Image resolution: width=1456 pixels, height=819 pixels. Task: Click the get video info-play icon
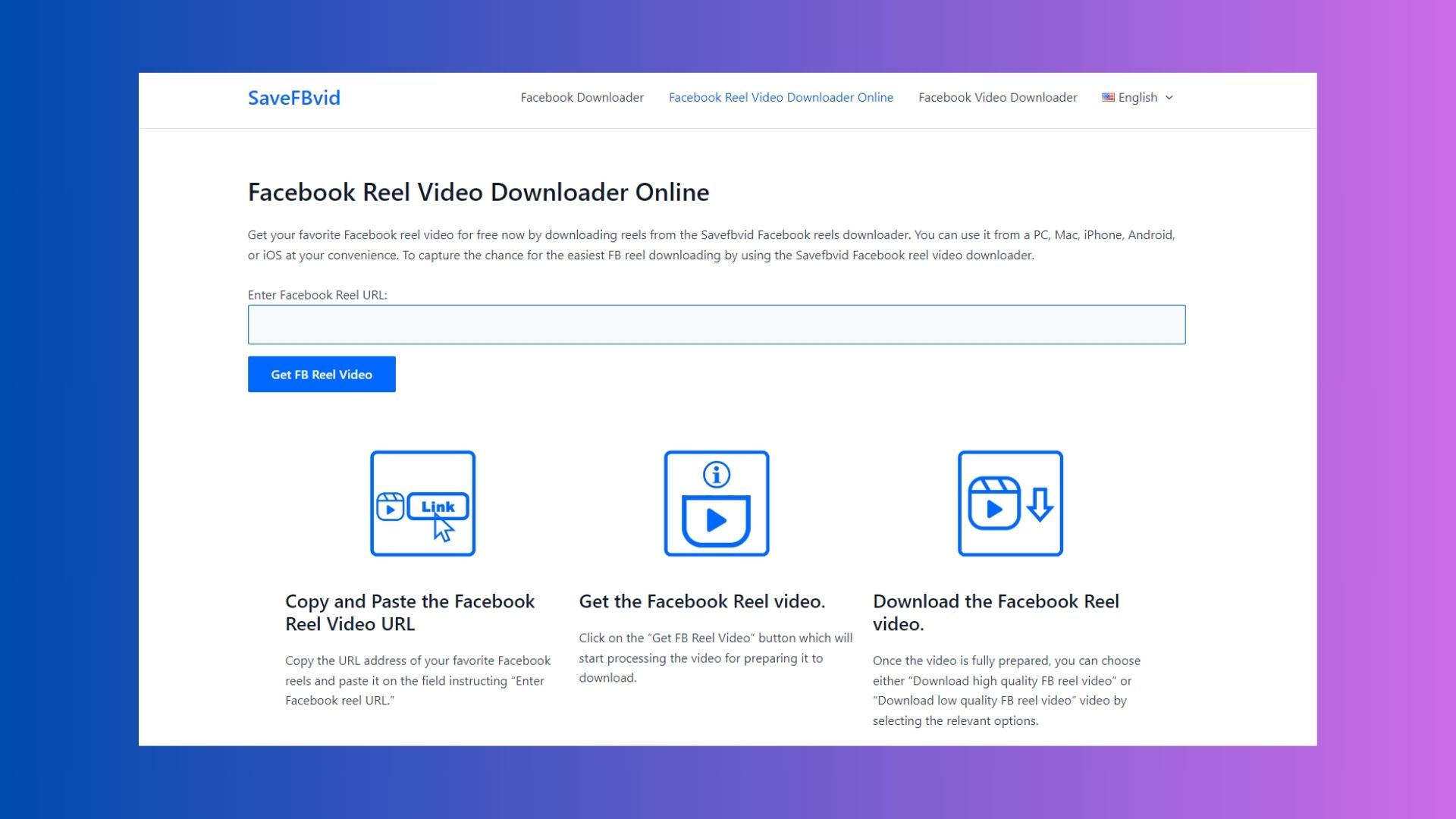(x=716, y=504)
